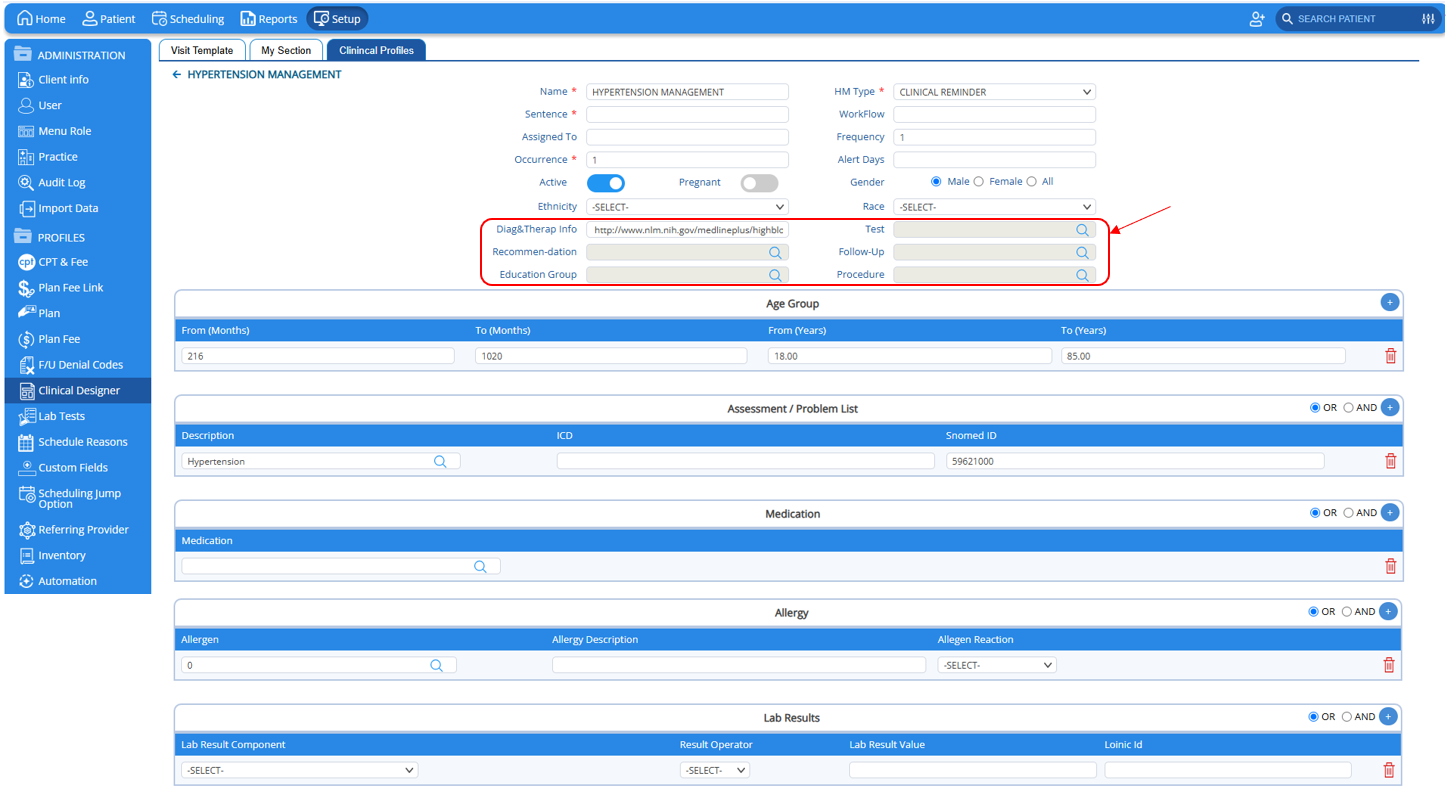Screen dimensions: 1448x793
Task: Select AND for Assessment / Problem List
Action: [1348, 408]
